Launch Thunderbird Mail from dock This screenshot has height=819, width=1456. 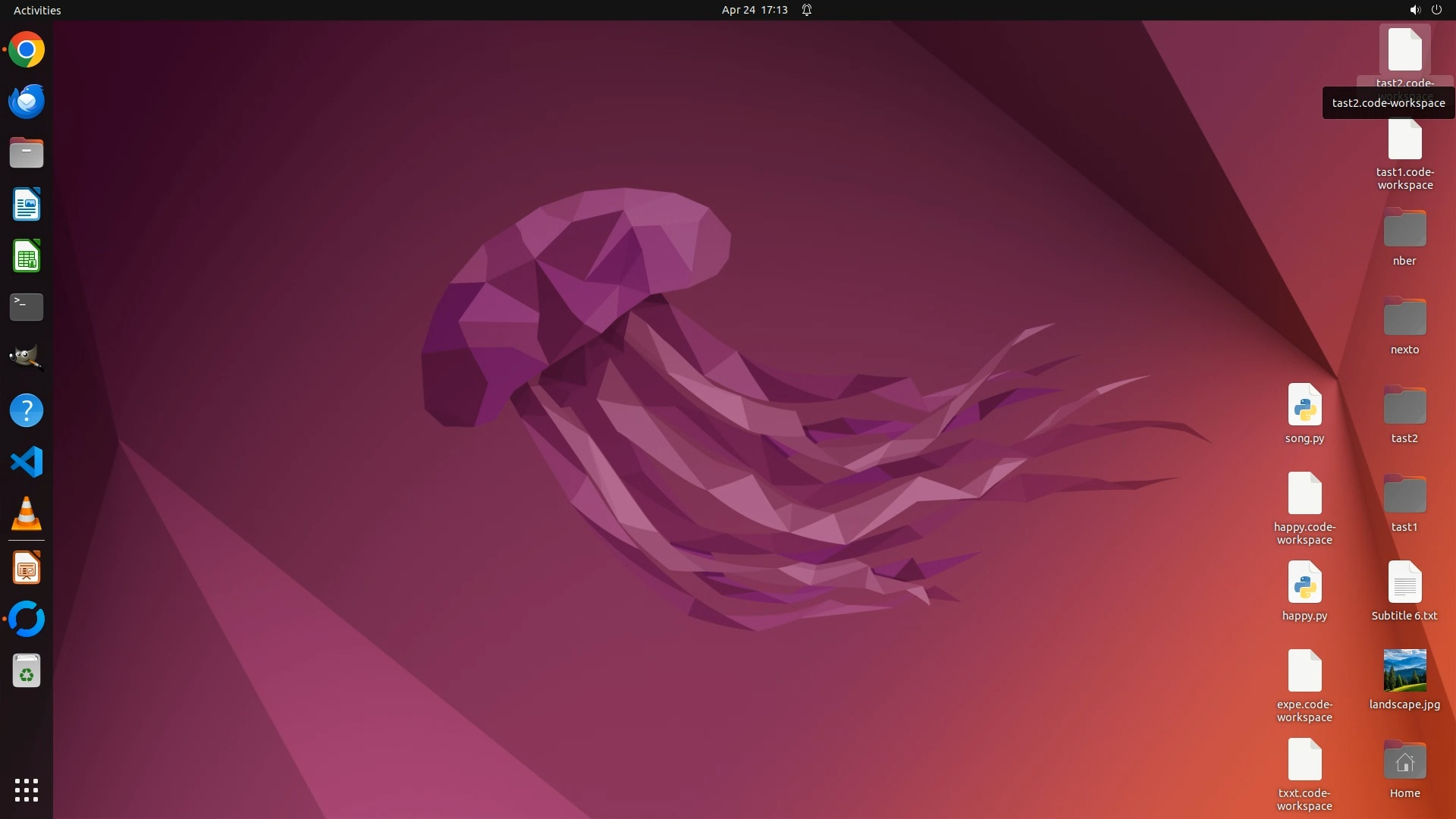[27, 102]
